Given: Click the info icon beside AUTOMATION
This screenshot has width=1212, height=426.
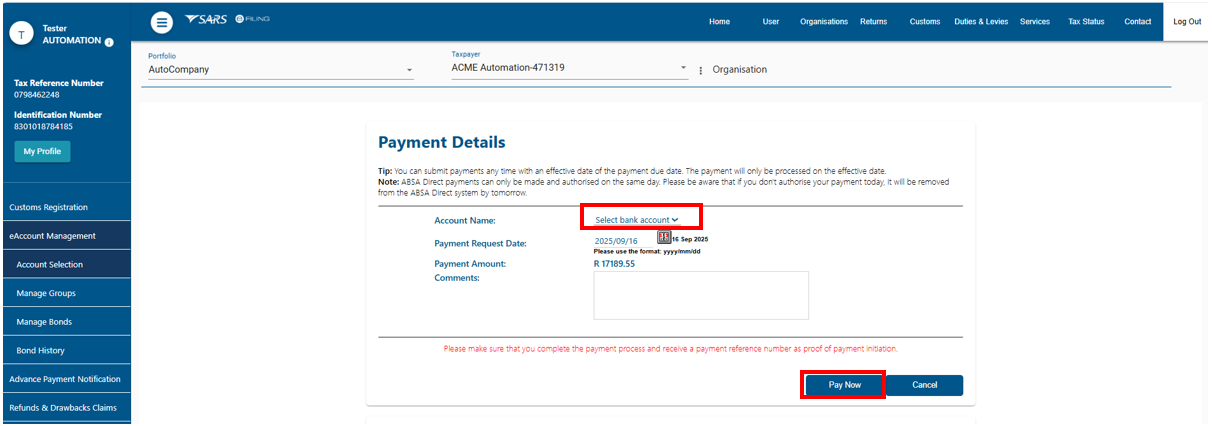Looking at the screenshot, I should tap(109, 42).
